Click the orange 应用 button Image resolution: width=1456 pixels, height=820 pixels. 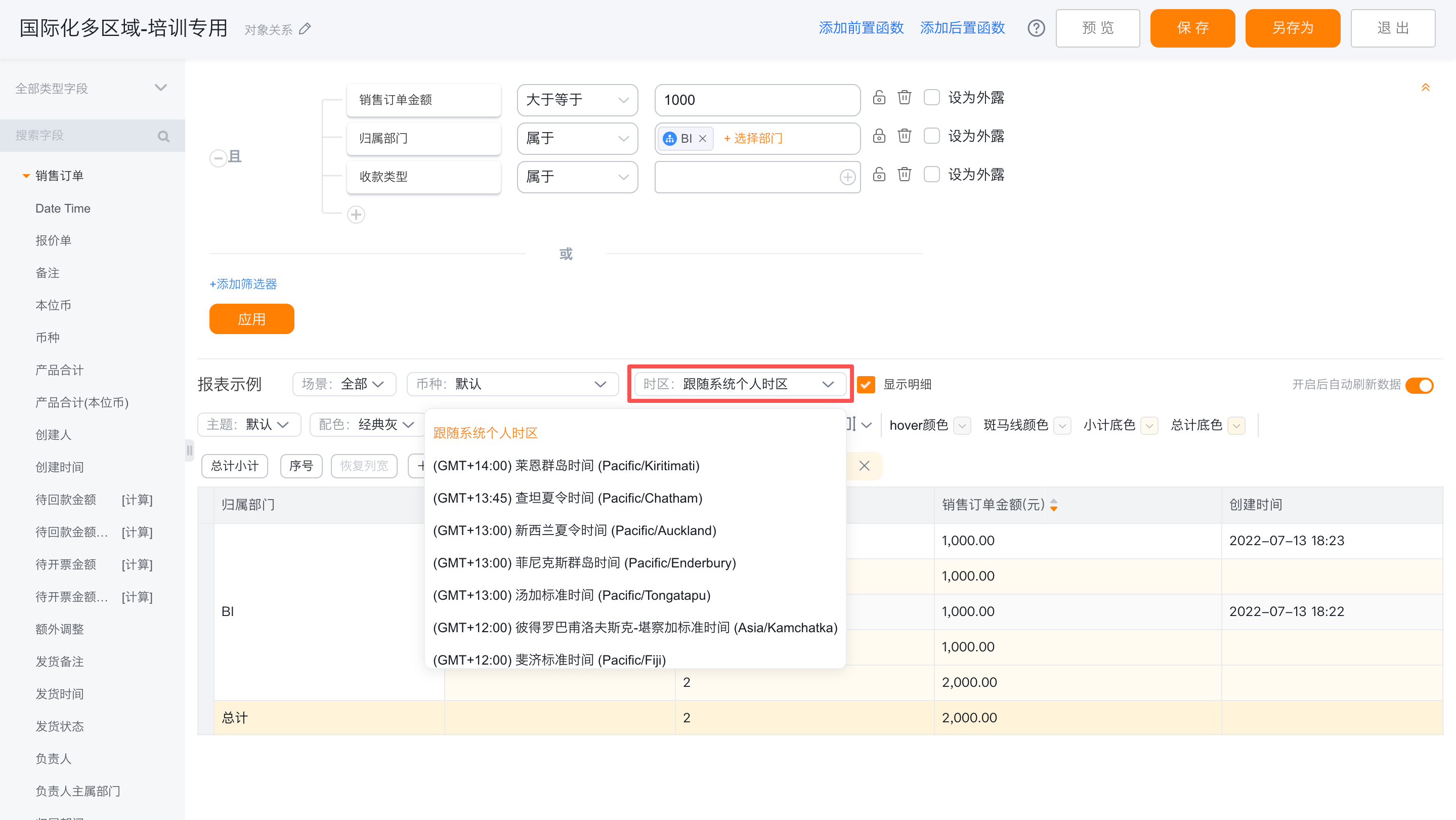point(251,319)
